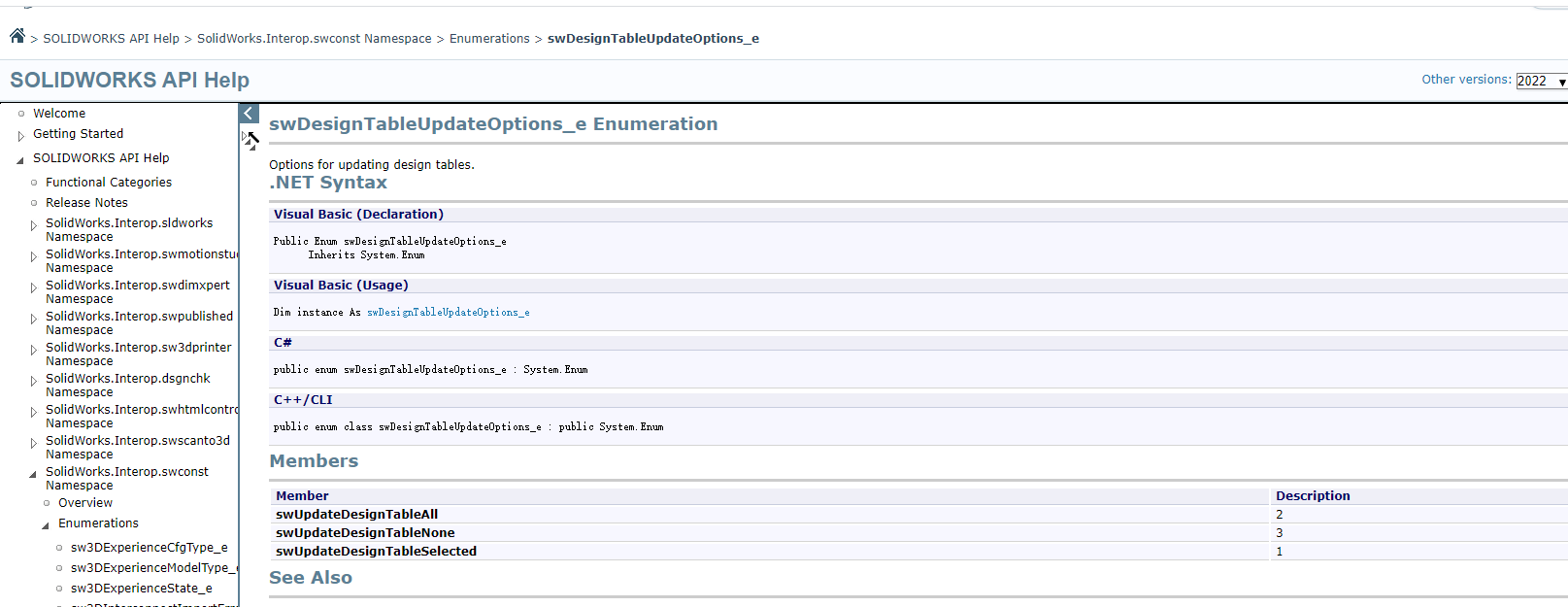The image size is (1568, 607).
Task: Select Welcome in the navigation tree
Action: (x=59, y=114)
